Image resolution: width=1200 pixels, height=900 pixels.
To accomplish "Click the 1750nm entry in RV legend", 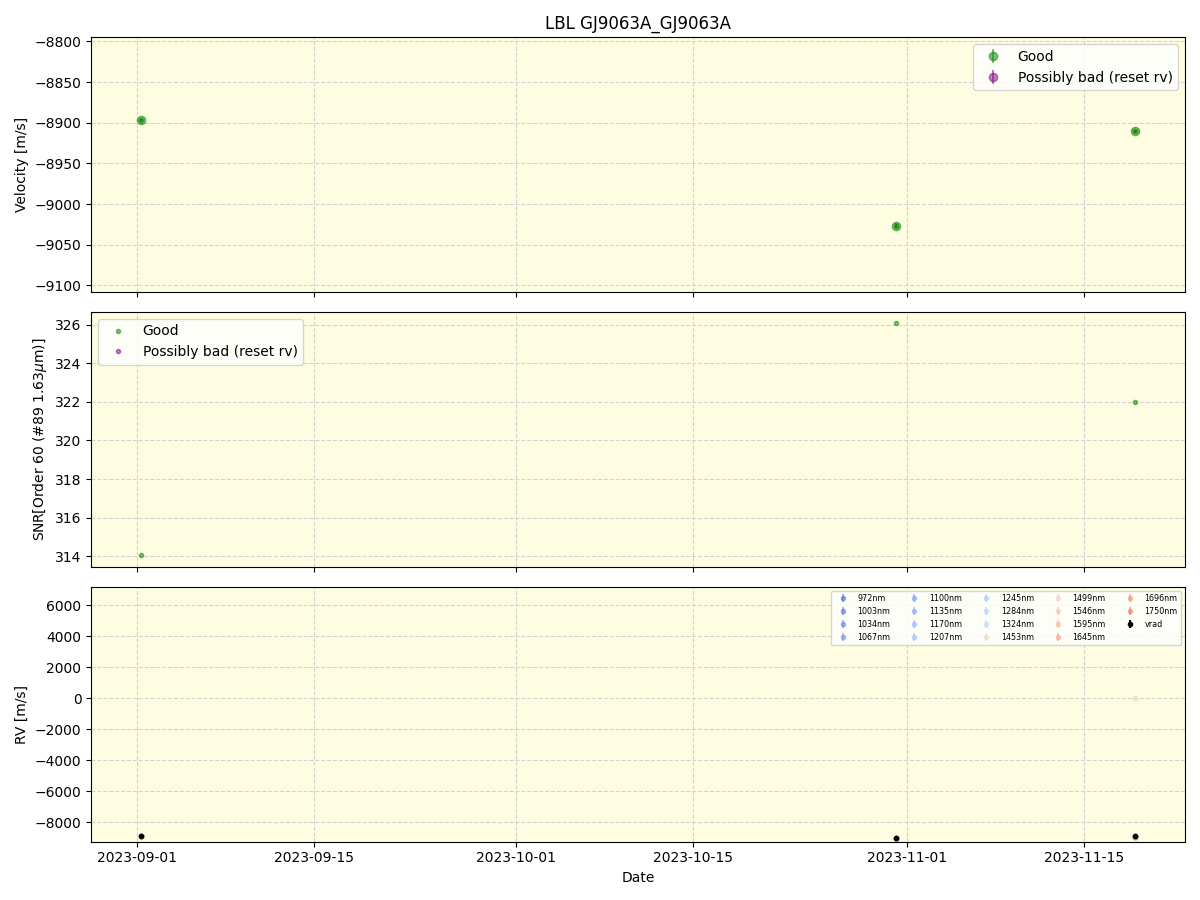I will (1161, 611).
